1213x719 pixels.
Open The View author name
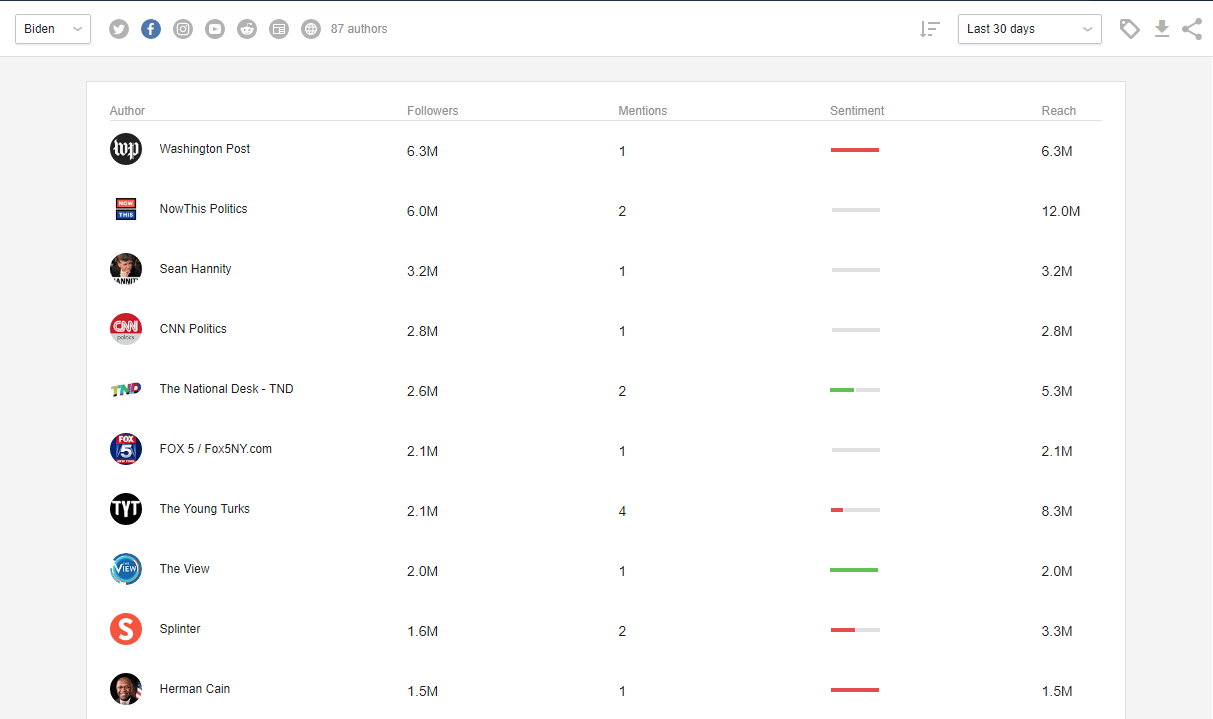[185, 569]
